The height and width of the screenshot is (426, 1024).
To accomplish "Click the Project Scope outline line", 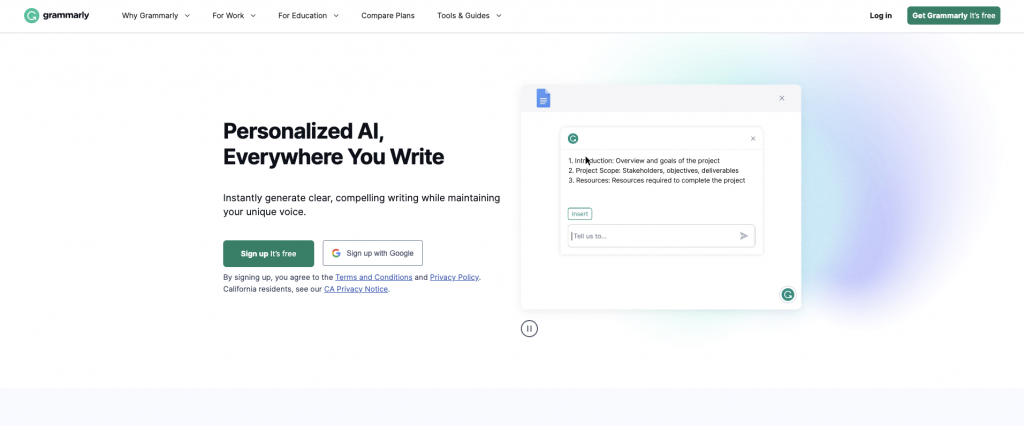I will pyautogui.click(x=653, y=171).
